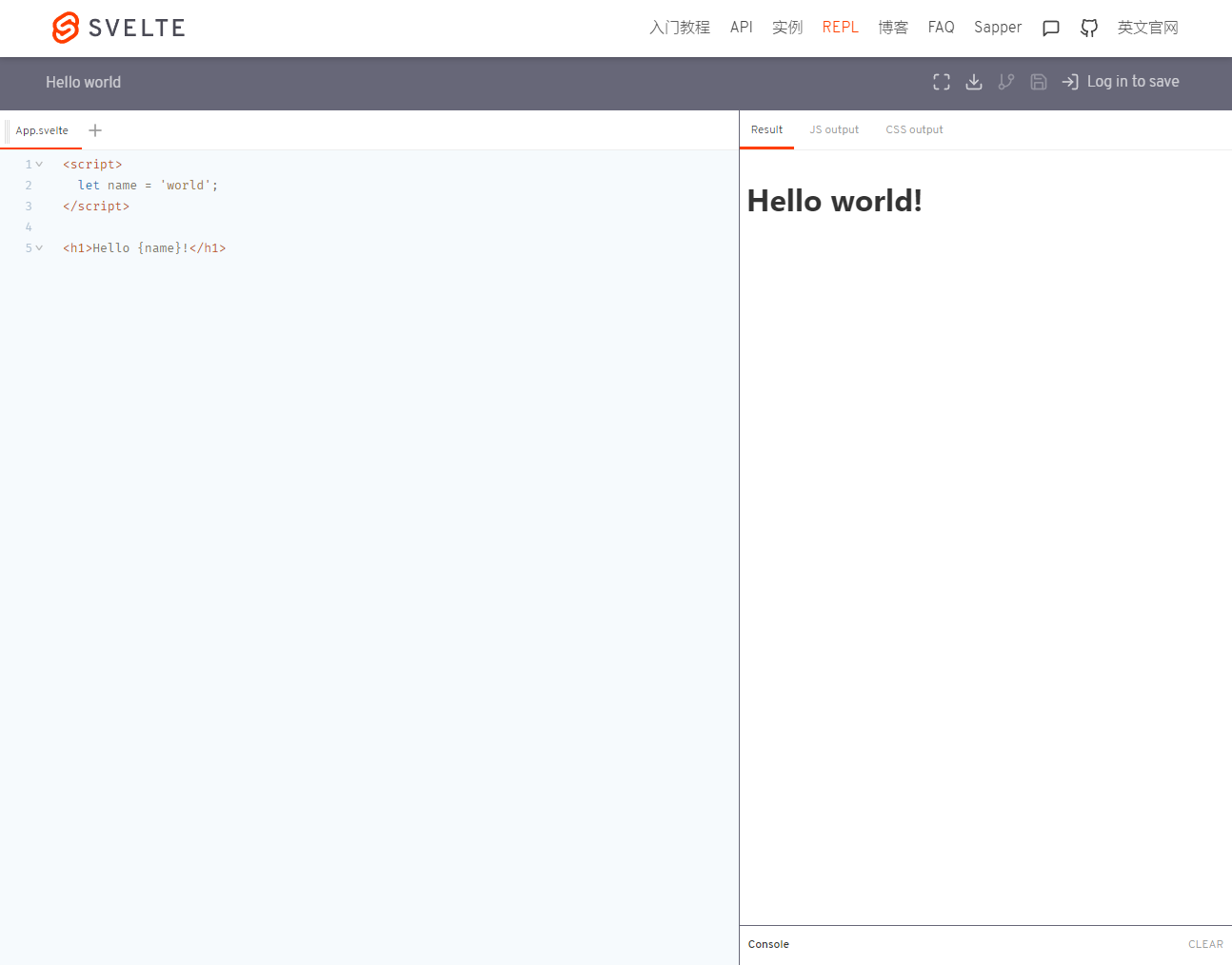The width and height of the screenshot is (1232, 965).
Task: Open the FAQ page
Action: click(942, 28)
